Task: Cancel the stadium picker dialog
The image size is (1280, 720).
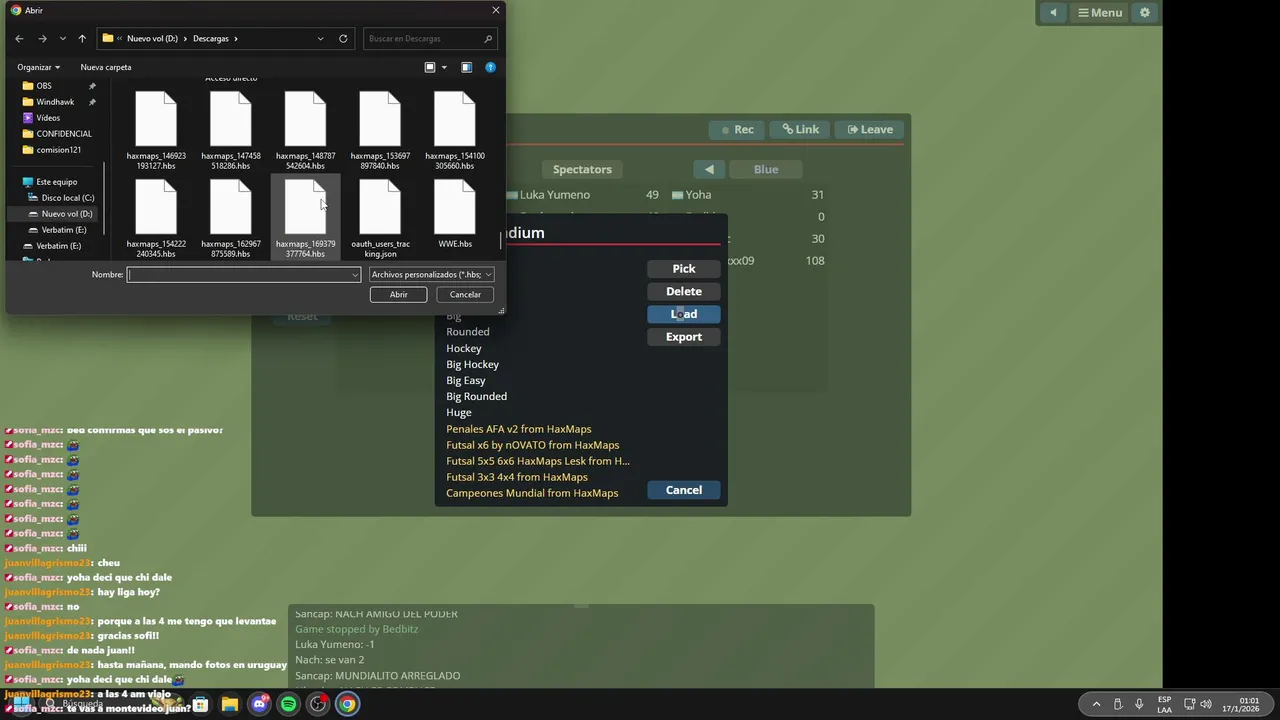Action: pyautogui.click(x=684, y=490)
